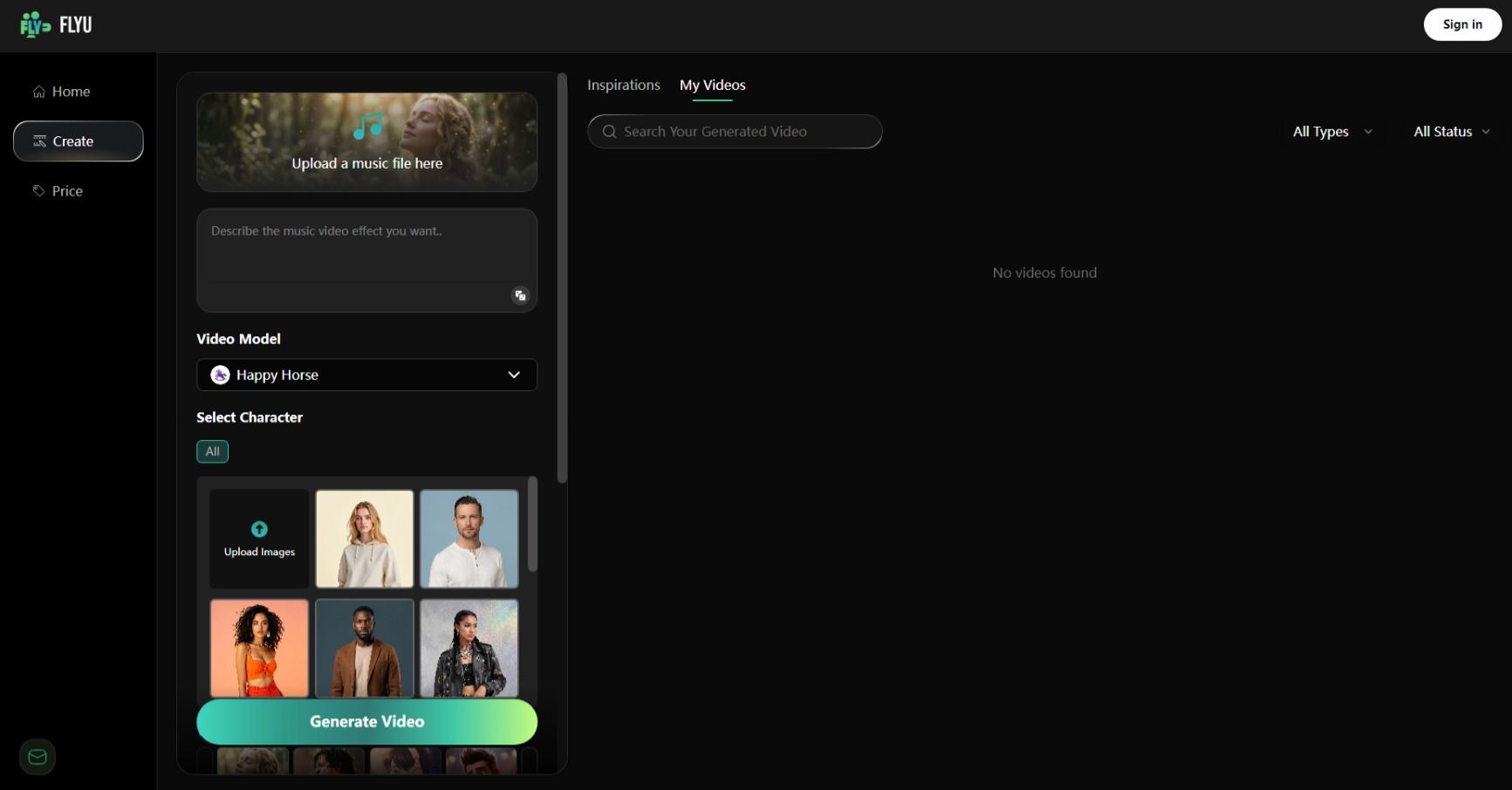
Task: Click the search magnifier icon
Action: 610,132
